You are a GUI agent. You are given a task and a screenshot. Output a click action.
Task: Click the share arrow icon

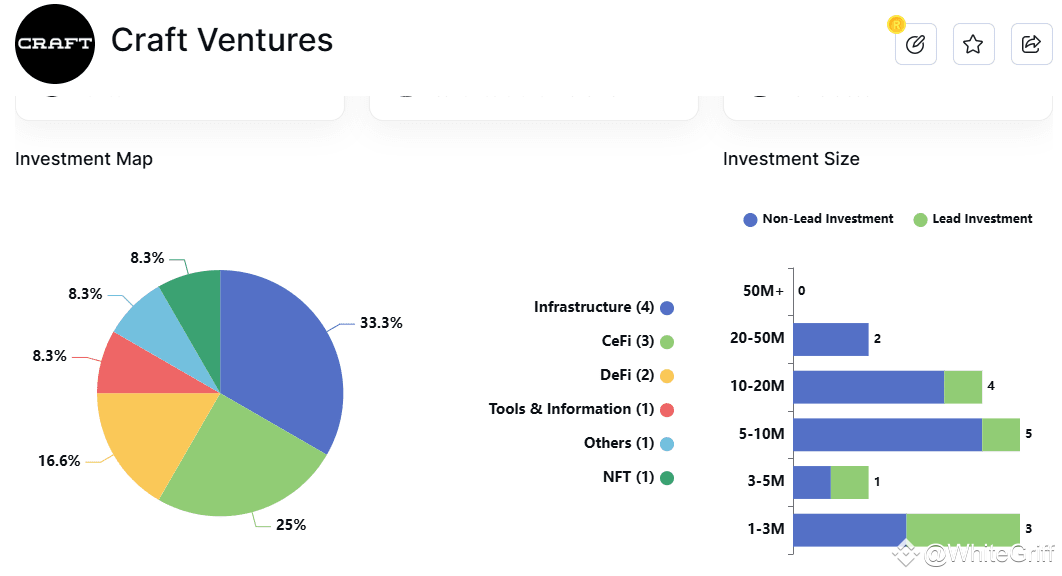point(1031,44)
